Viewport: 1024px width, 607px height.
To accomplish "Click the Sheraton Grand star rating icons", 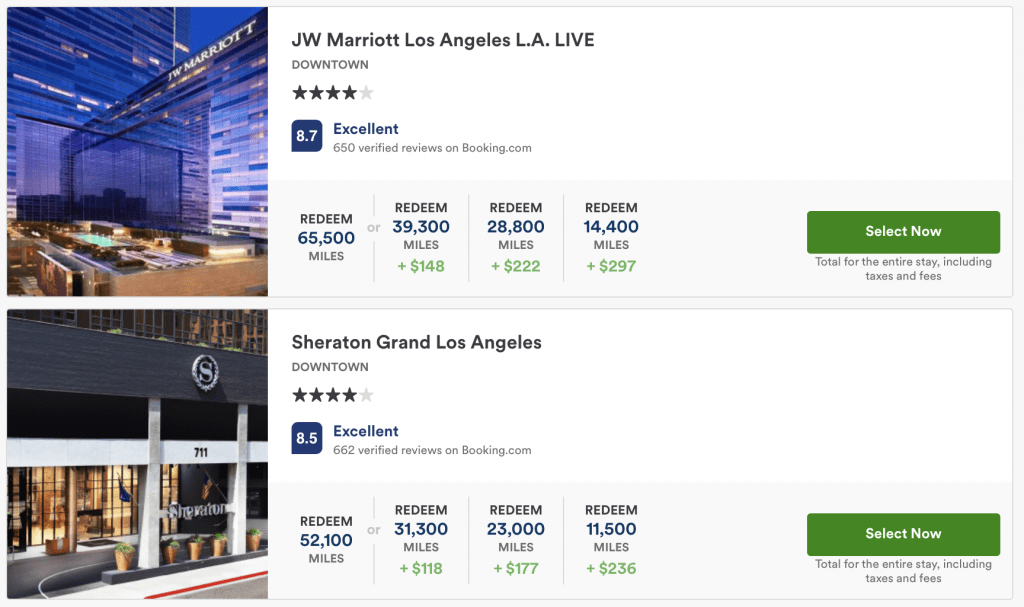I will click(x=332, y=394).
